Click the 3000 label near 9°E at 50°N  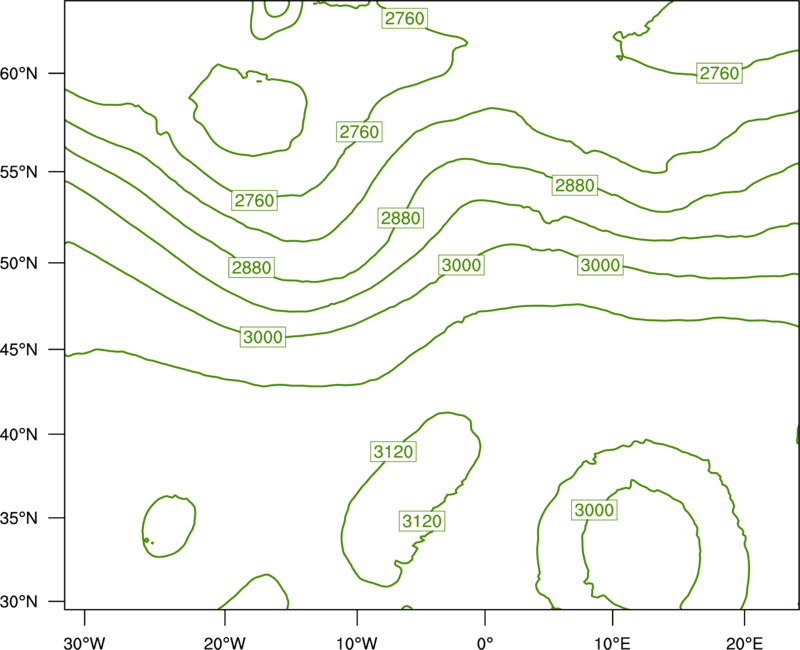601,265
